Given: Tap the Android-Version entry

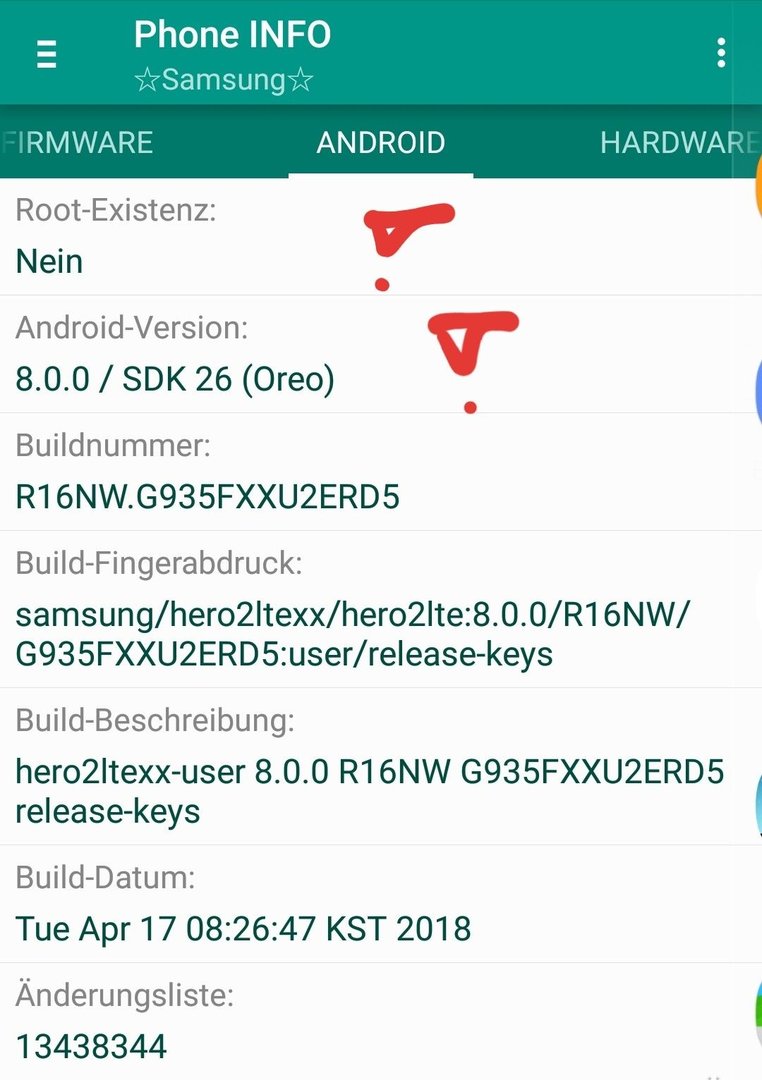Looking at the screenshot, I should (381, 354).
